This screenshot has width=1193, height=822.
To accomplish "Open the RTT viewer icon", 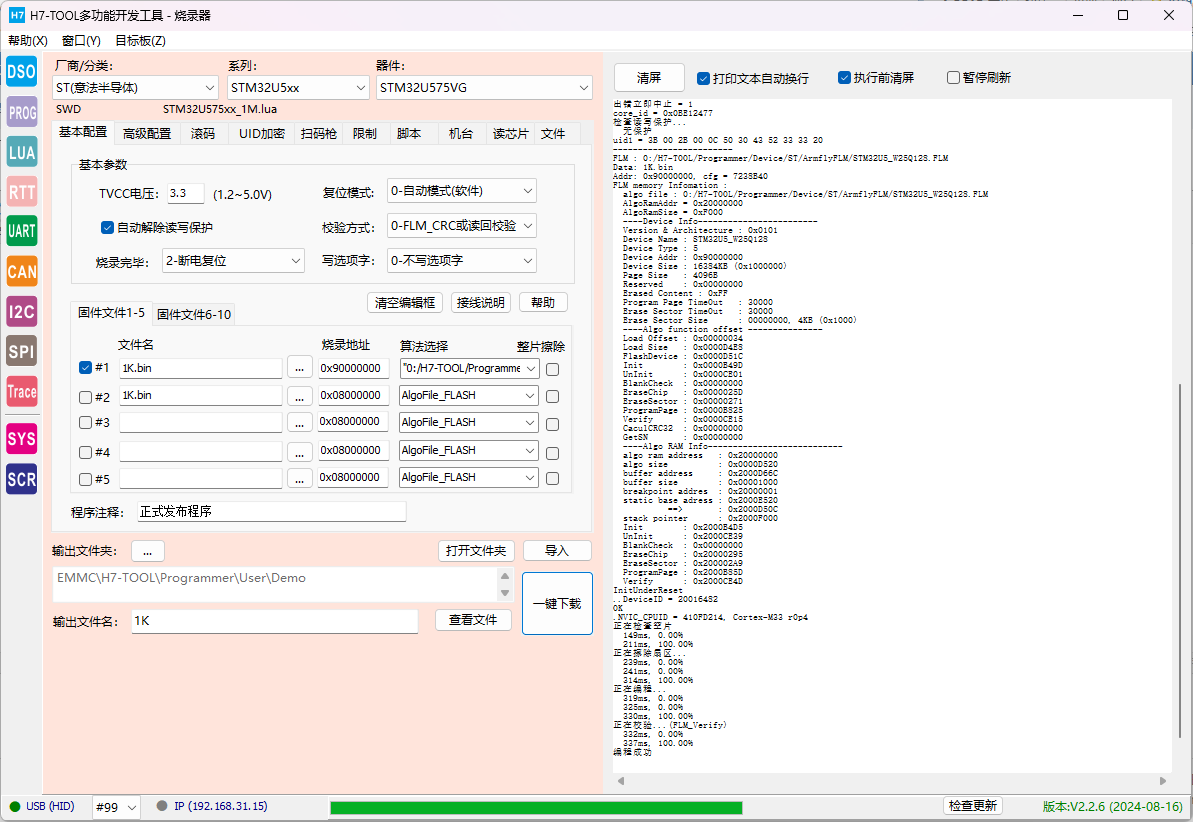I will pos(21,192).
